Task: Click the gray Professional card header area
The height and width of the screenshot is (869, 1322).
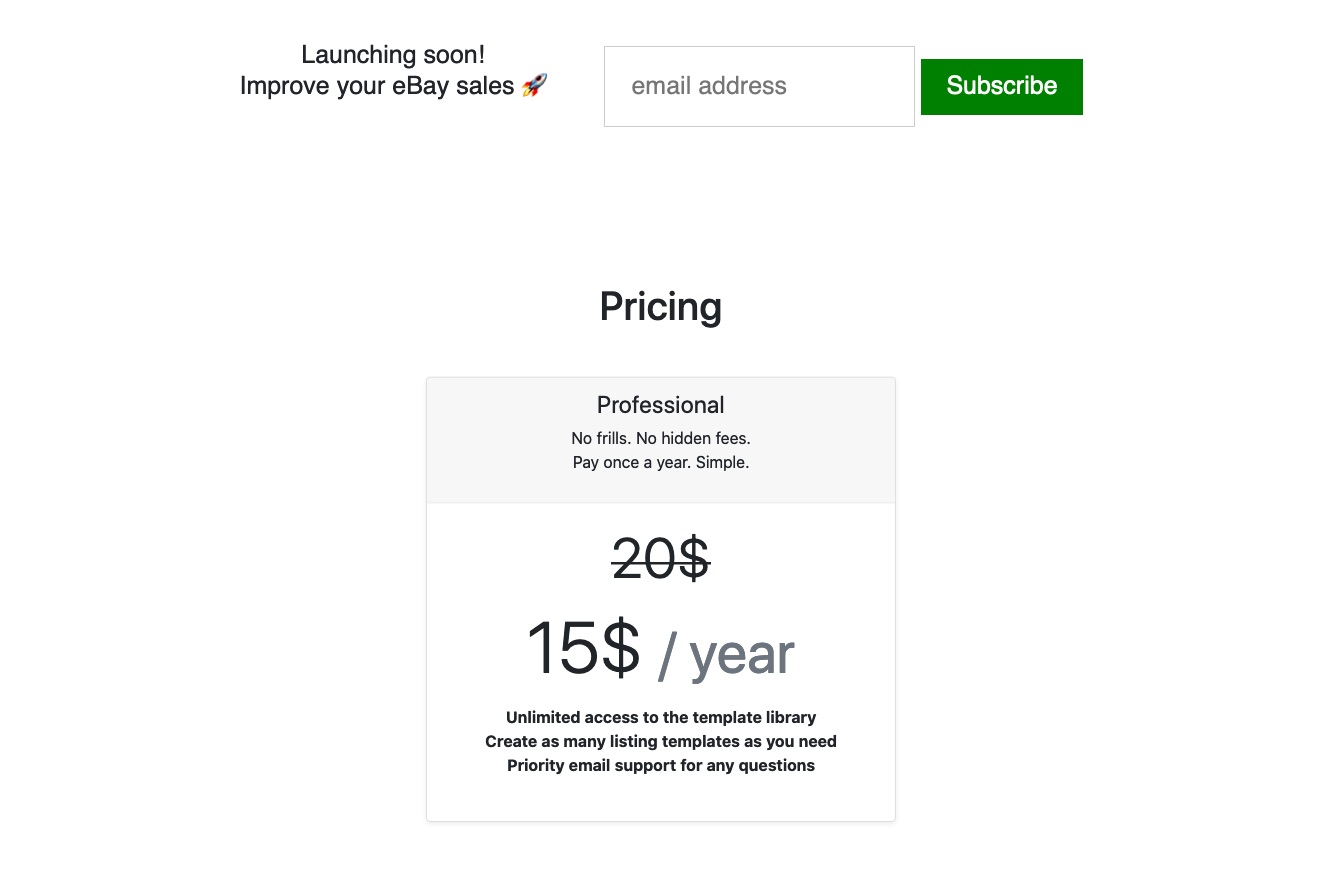Action: (x=661, y=440)
